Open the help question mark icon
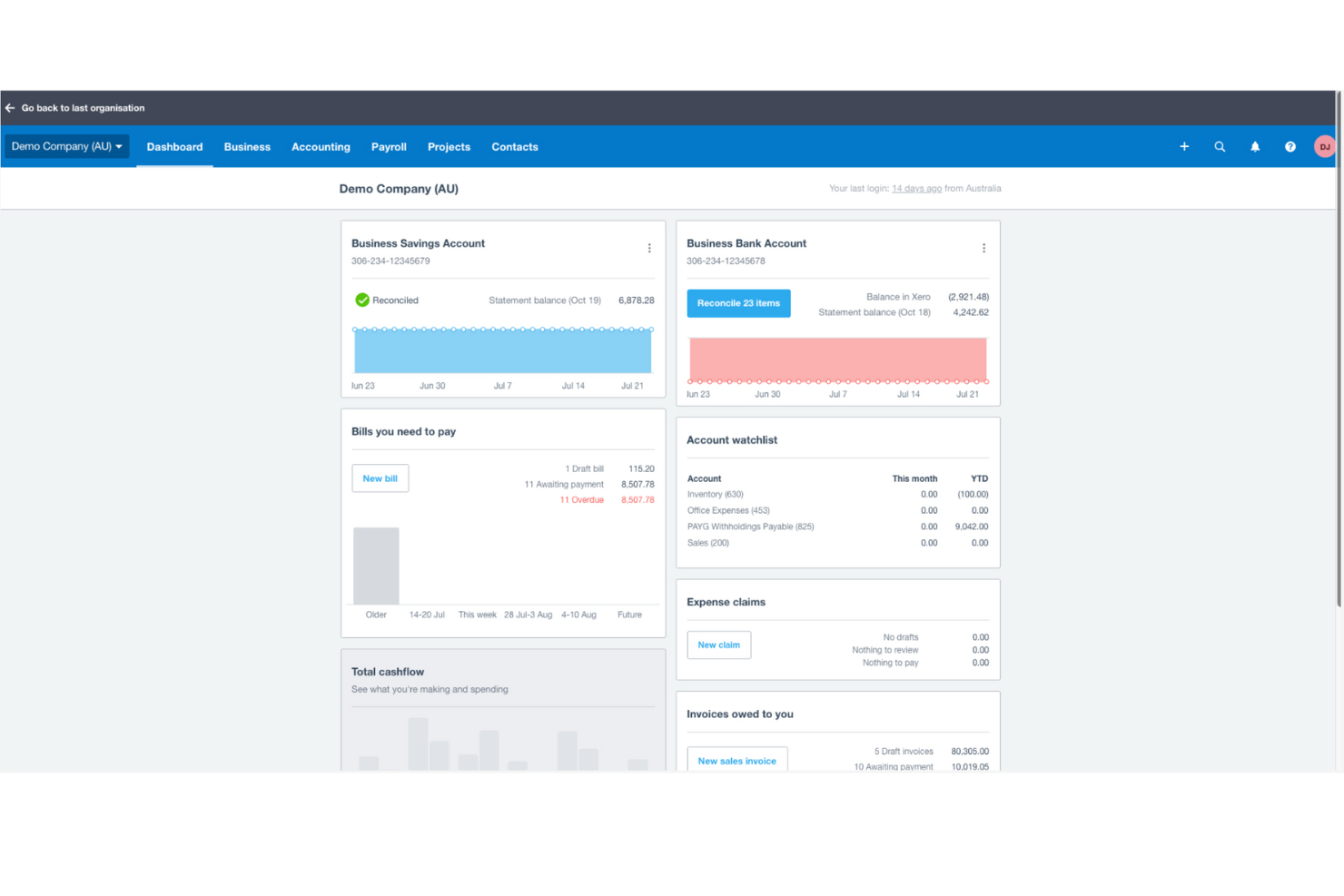Image resolution: width=1344 pixels, height=896 pixels. click(x=1290, y=147)
